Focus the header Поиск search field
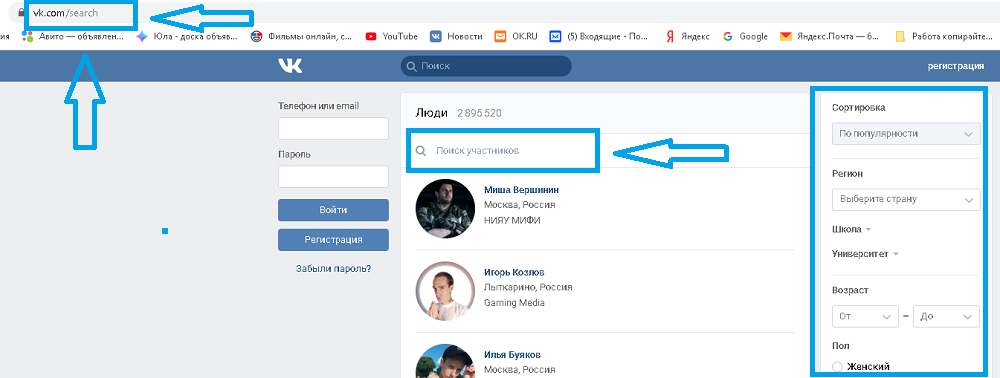Screen dimensions: 1000x378 point(486,66)
